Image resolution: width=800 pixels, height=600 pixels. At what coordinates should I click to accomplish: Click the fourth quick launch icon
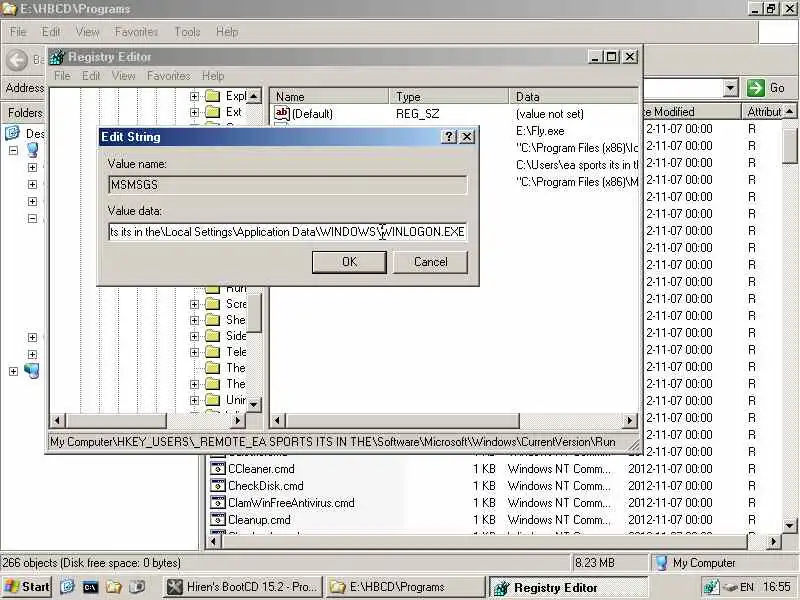tap(136, 587)
